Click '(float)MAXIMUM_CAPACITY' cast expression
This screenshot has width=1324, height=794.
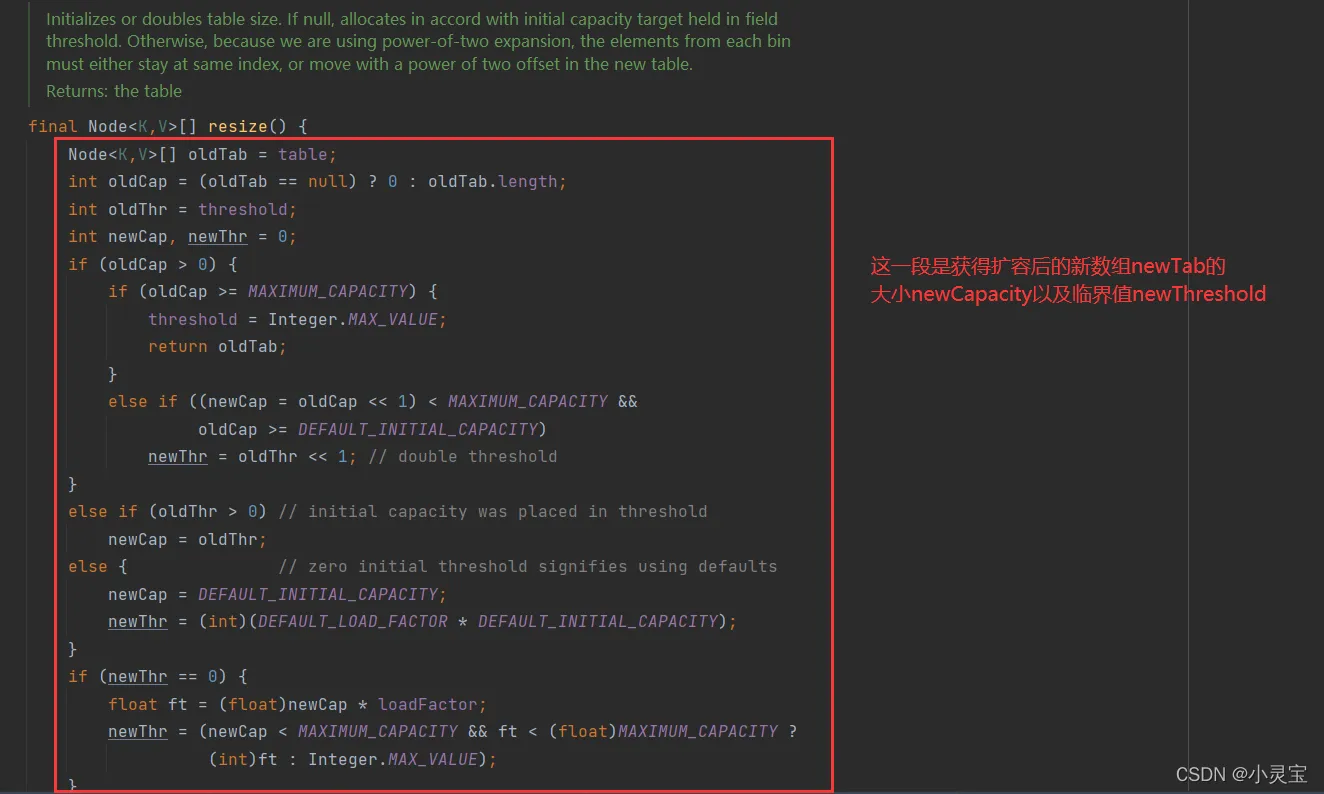click(x=663, y=731)
